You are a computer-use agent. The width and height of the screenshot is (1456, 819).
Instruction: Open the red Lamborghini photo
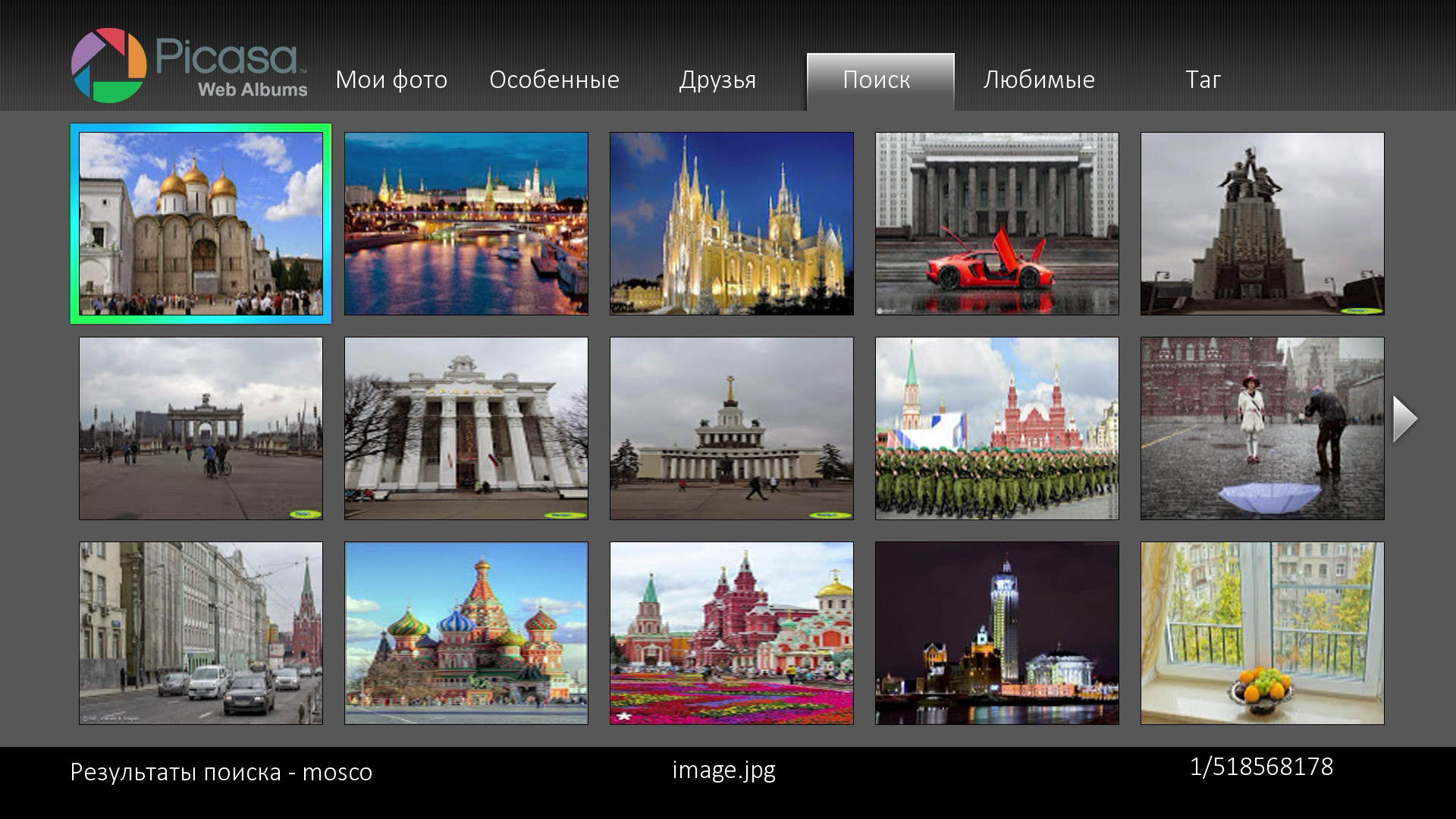point(997,224)
